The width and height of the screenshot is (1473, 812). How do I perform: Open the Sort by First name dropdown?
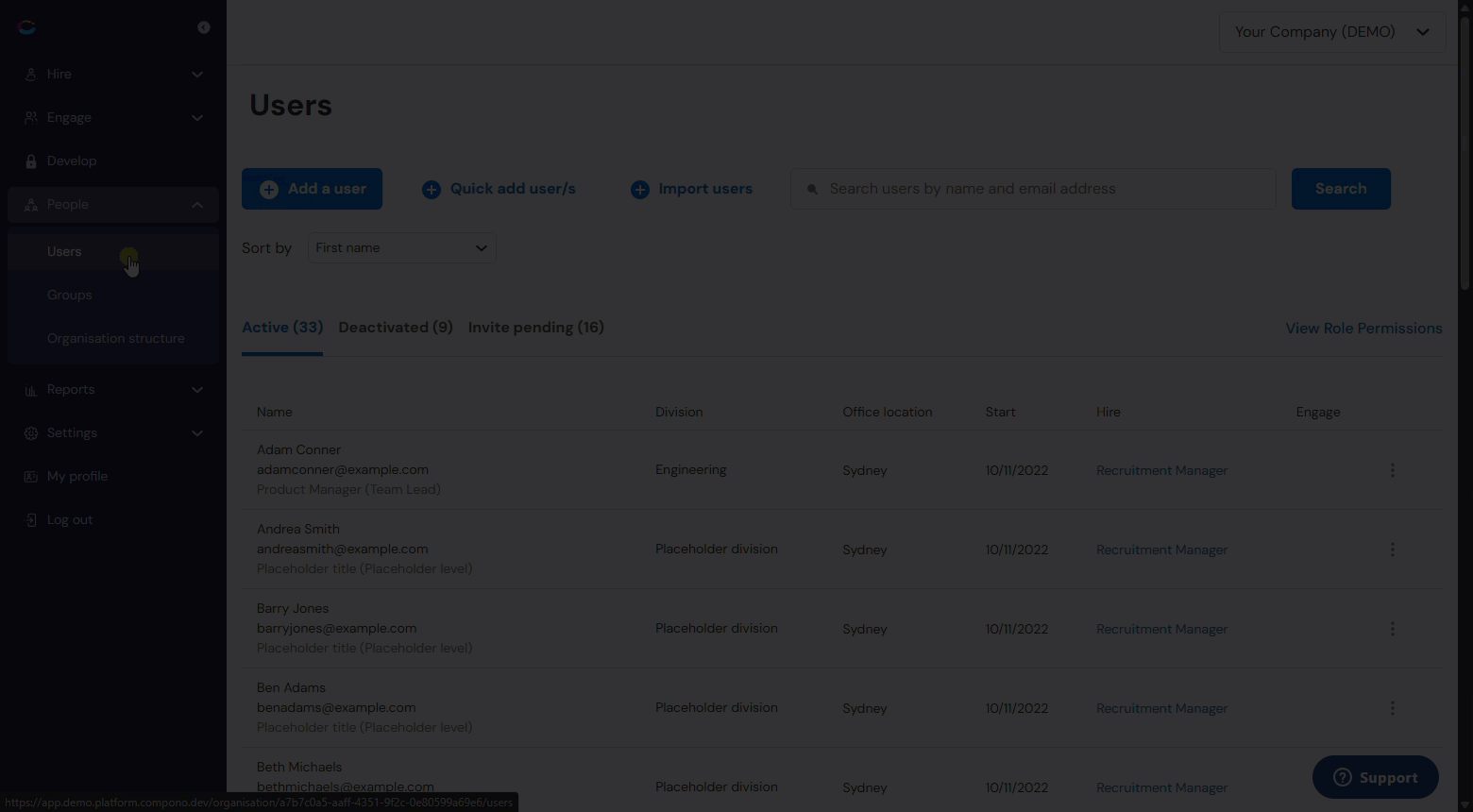pyautogui.click(x=401, y=247)
